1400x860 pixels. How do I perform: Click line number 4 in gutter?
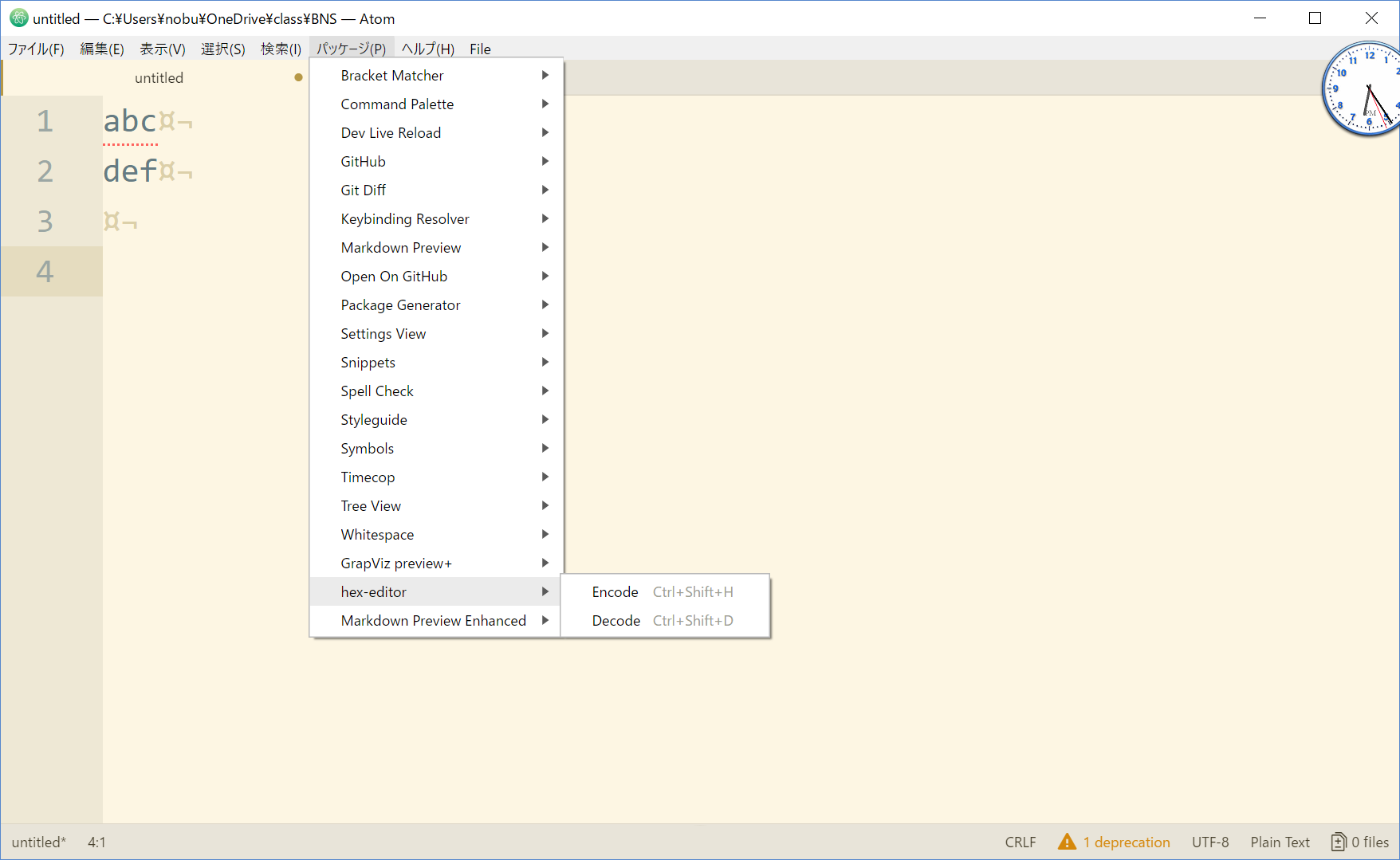click(x=45, y=272)
